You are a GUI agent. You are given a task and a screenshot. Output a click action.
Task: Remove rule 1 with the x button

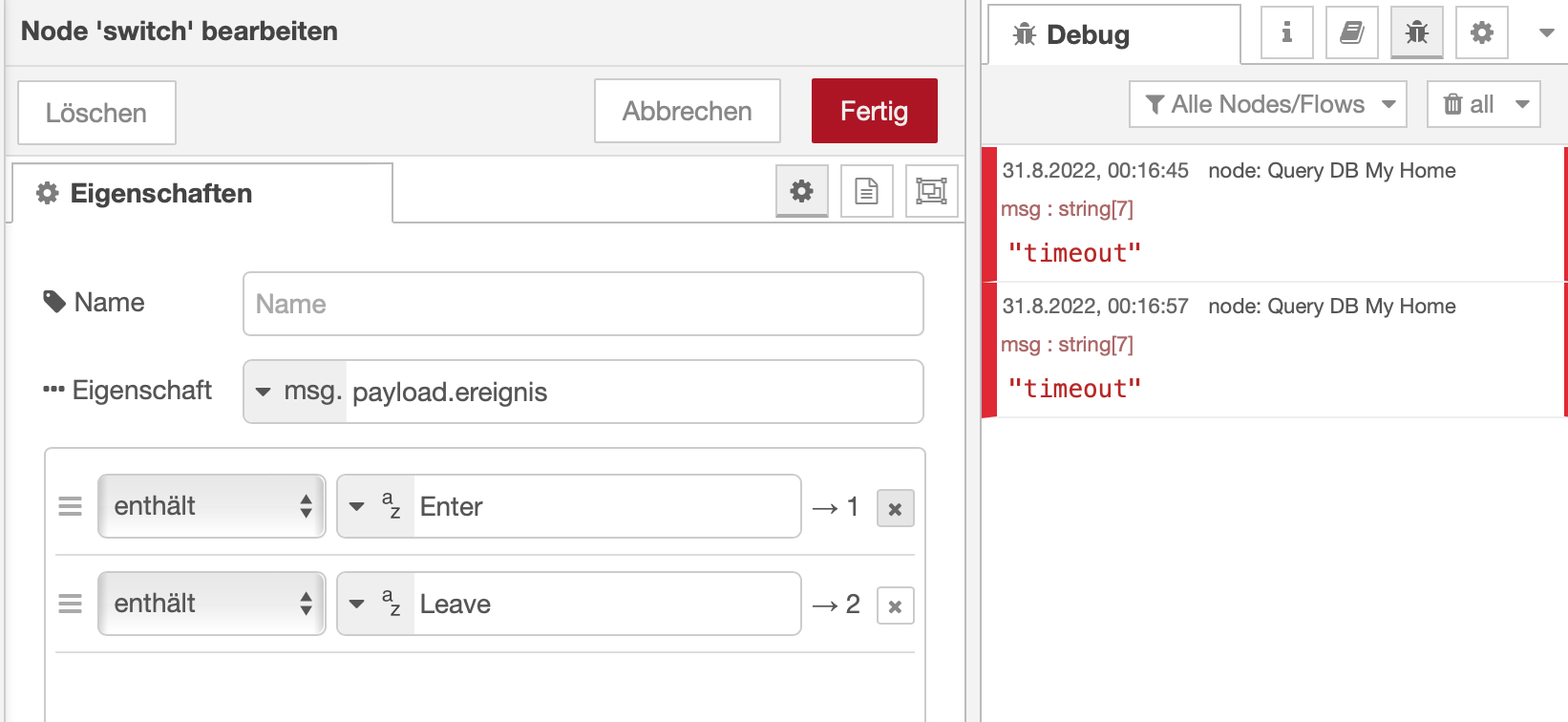896,508
